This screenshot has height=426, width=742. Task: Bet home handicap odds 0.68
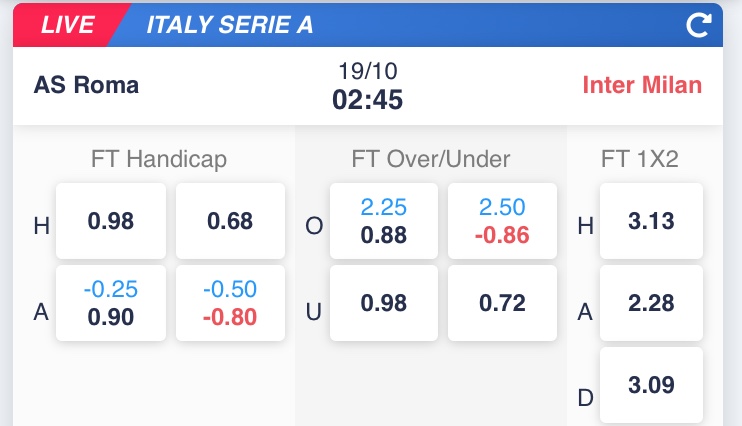[230, 221]
